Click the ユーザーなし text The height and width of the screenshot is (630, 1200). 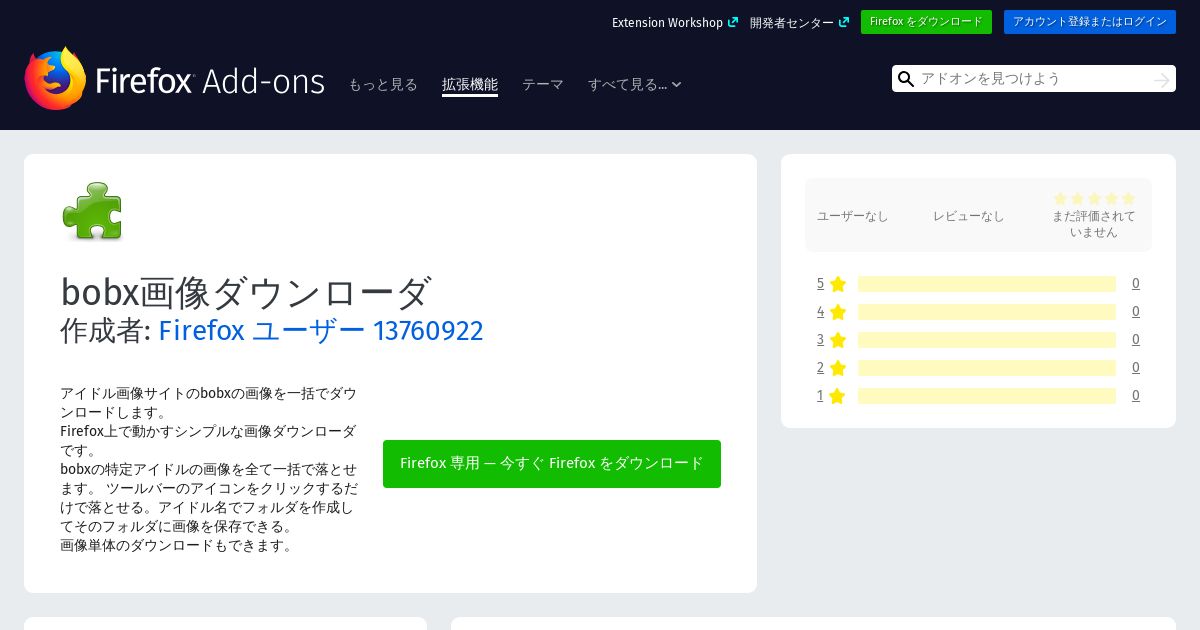[x=853, y=216]
